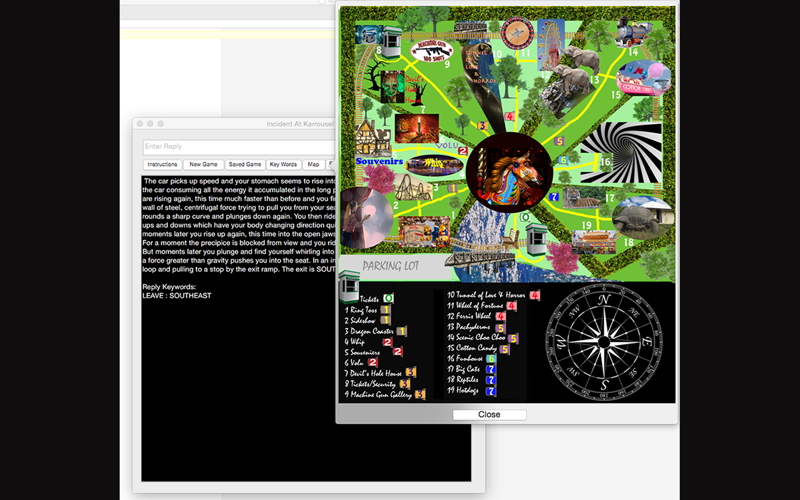Image resolution: width=800 pixels, height=500 pixels.
Task: Select the tortoise image at location 18
Action: pyautogui.click(x=642, y=218)
